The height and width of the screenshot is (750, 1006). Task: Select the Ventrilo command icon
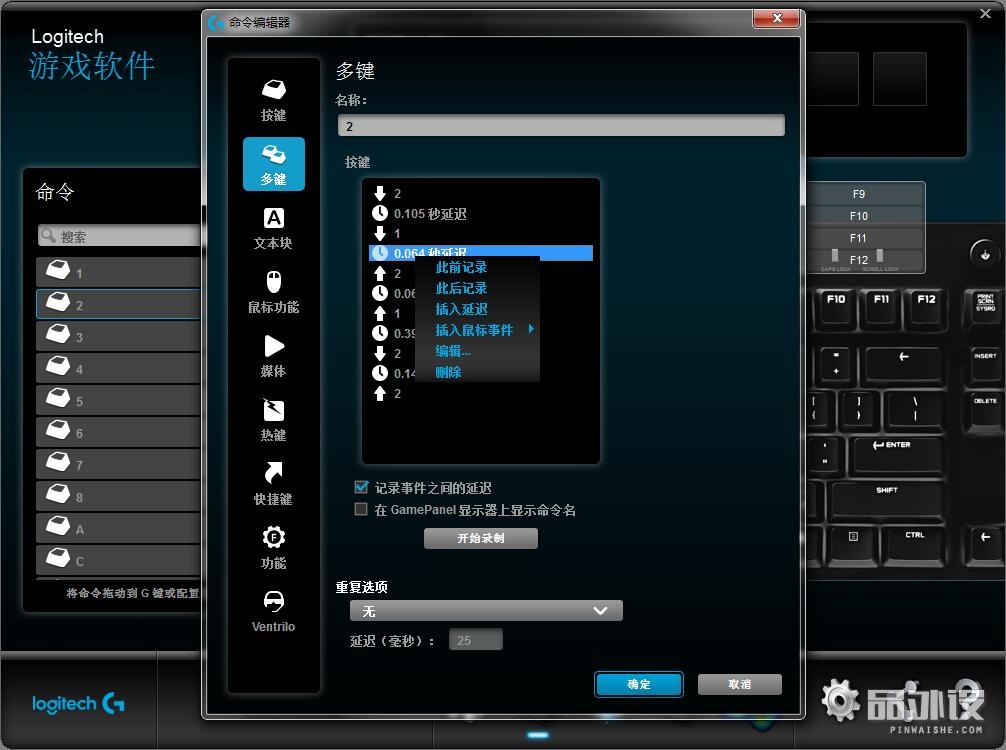pyautogui.click(x=272, y=610)
